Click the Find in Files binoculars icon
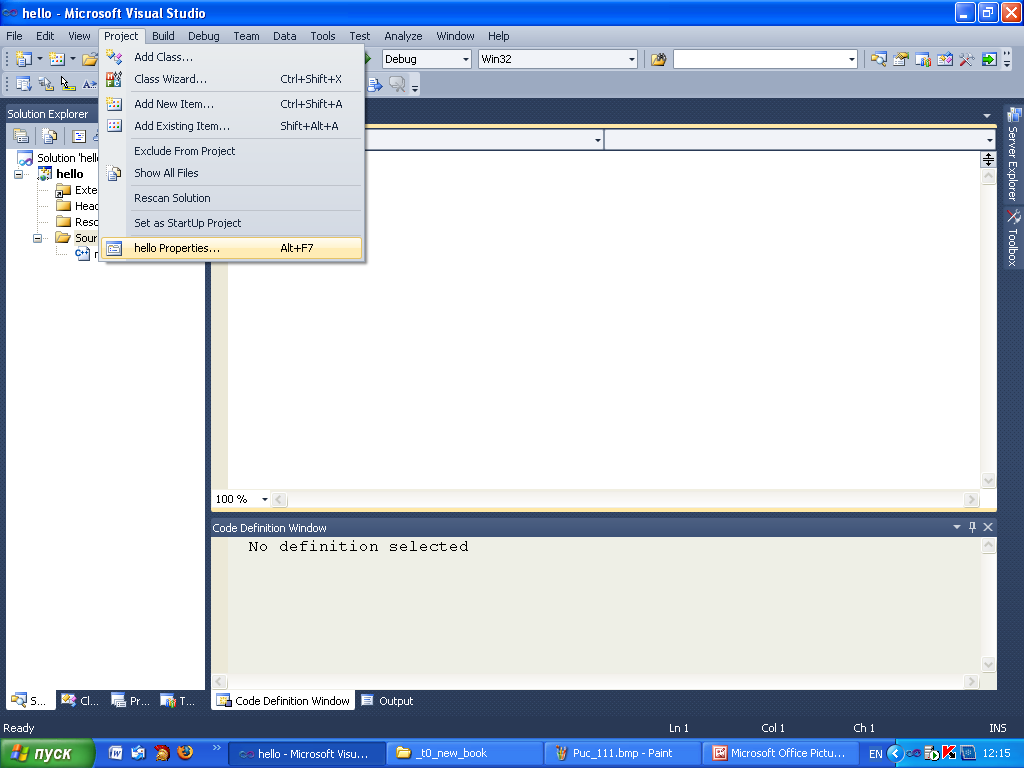1024x768 pixels. [658, 59]
